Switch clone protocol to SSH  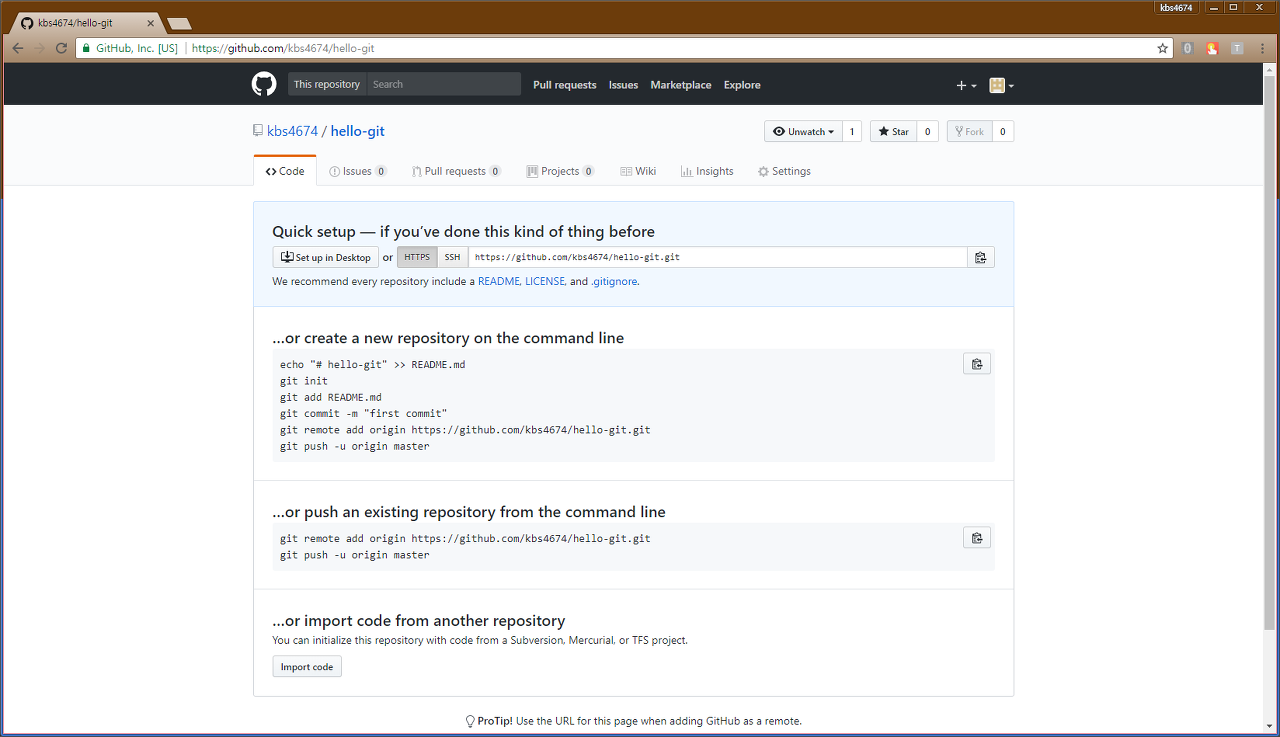(x=453, y=257)
